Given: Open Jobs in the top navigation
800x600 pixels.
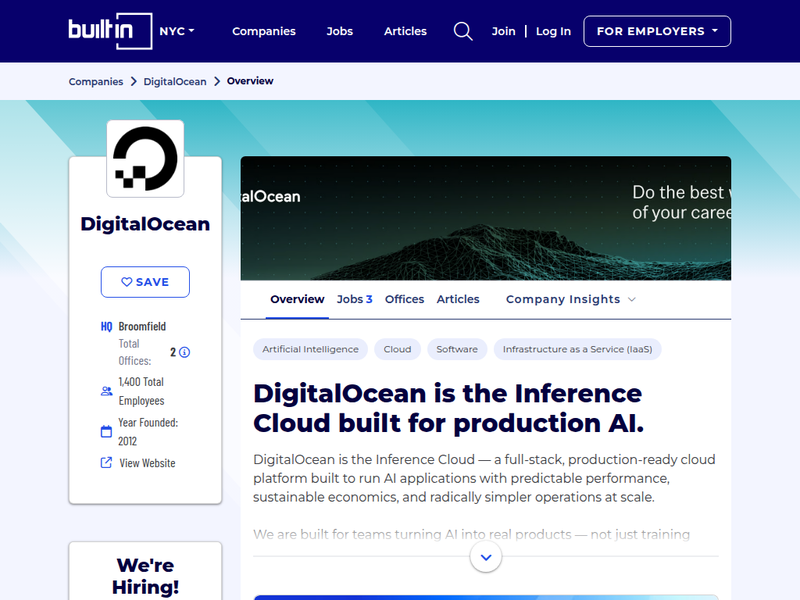Looking at the screenshot, I should coord(340,31).
